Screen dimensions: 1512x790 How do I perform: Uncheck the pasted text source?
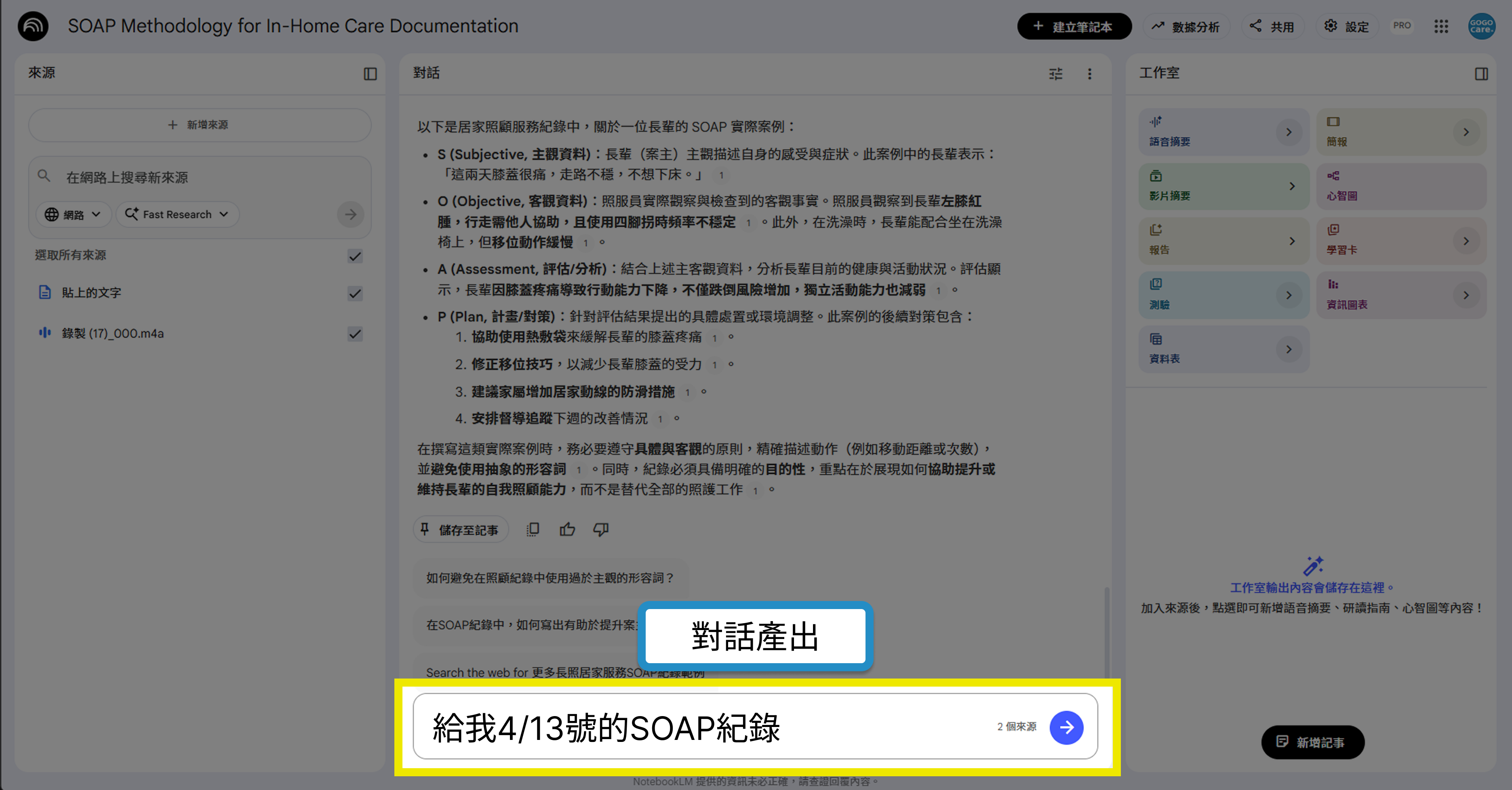354,293
